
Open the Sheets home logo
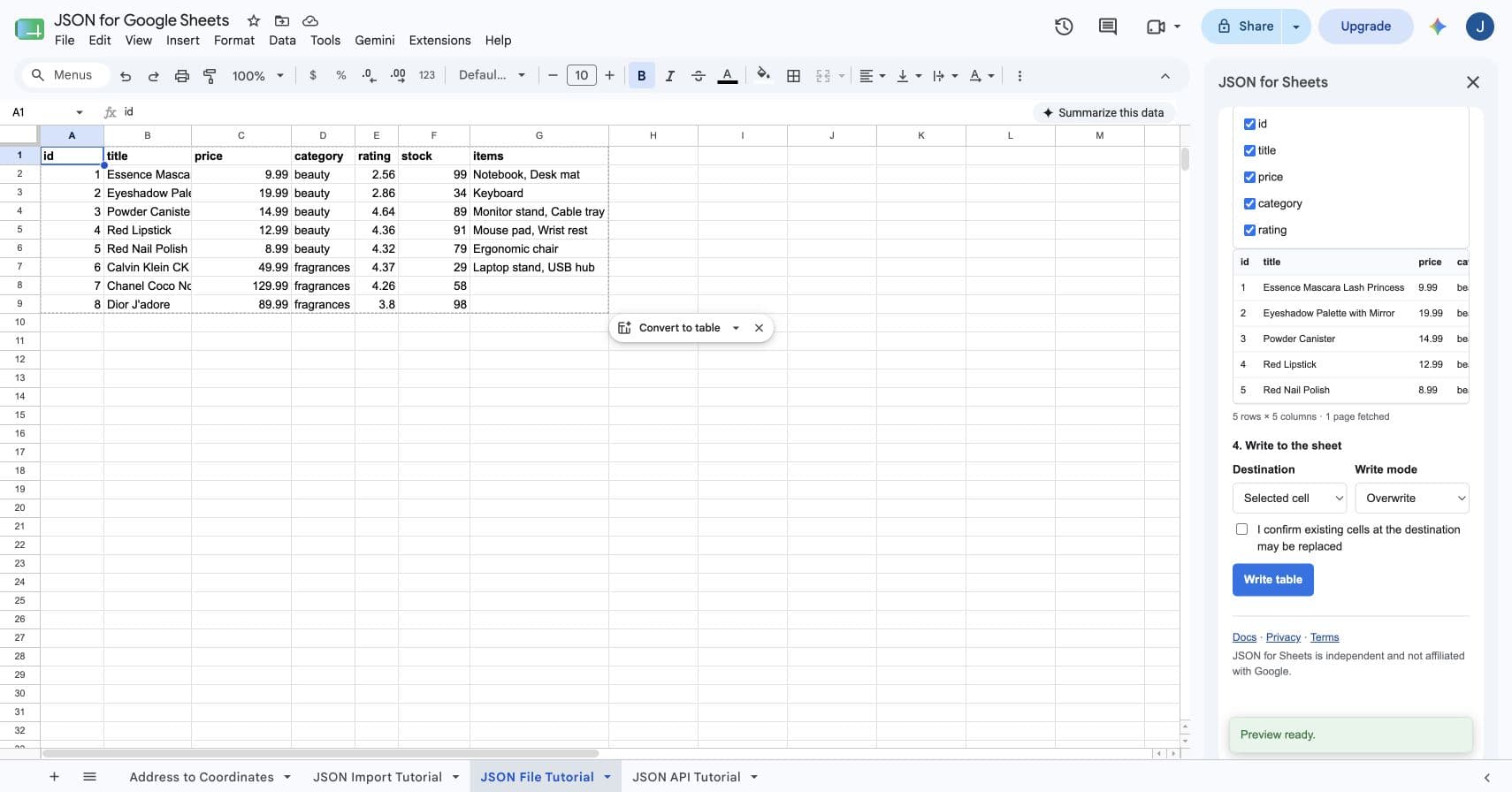29,29
